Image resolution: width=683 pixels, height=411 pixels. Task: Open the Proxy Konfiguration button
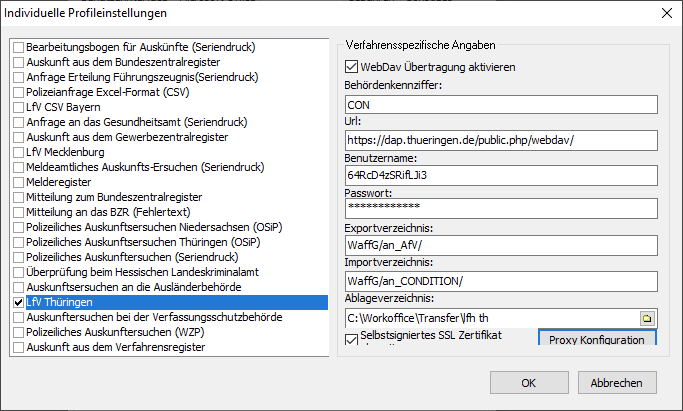point(597,340)
